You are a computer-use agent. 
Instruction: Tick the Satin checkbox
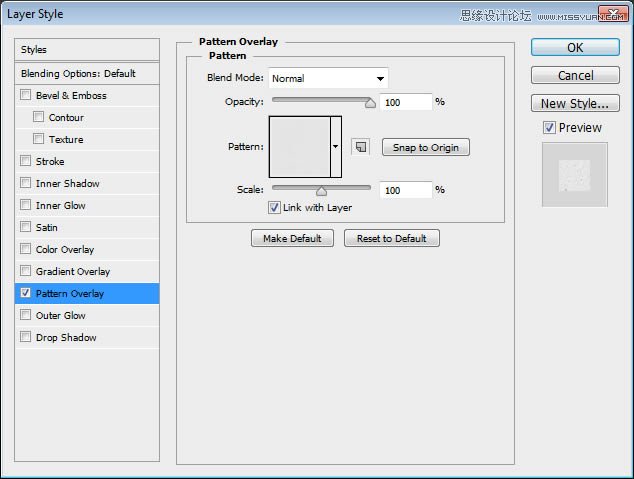(25, 227)
